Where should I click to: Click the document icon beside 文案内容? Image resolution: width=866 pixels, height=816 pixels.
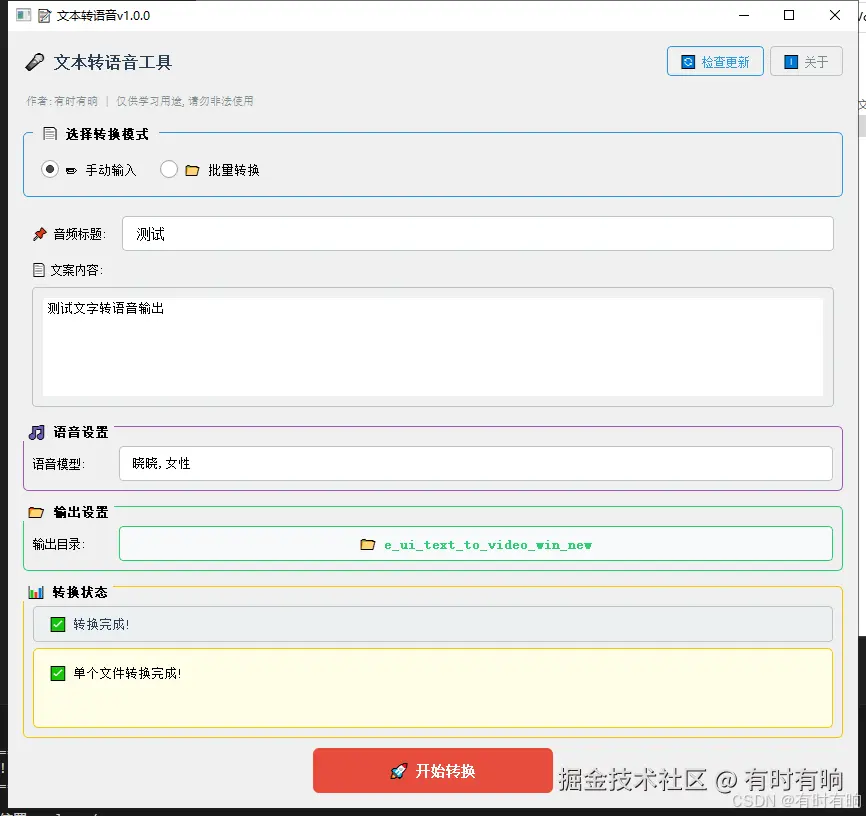click(39, 270)
